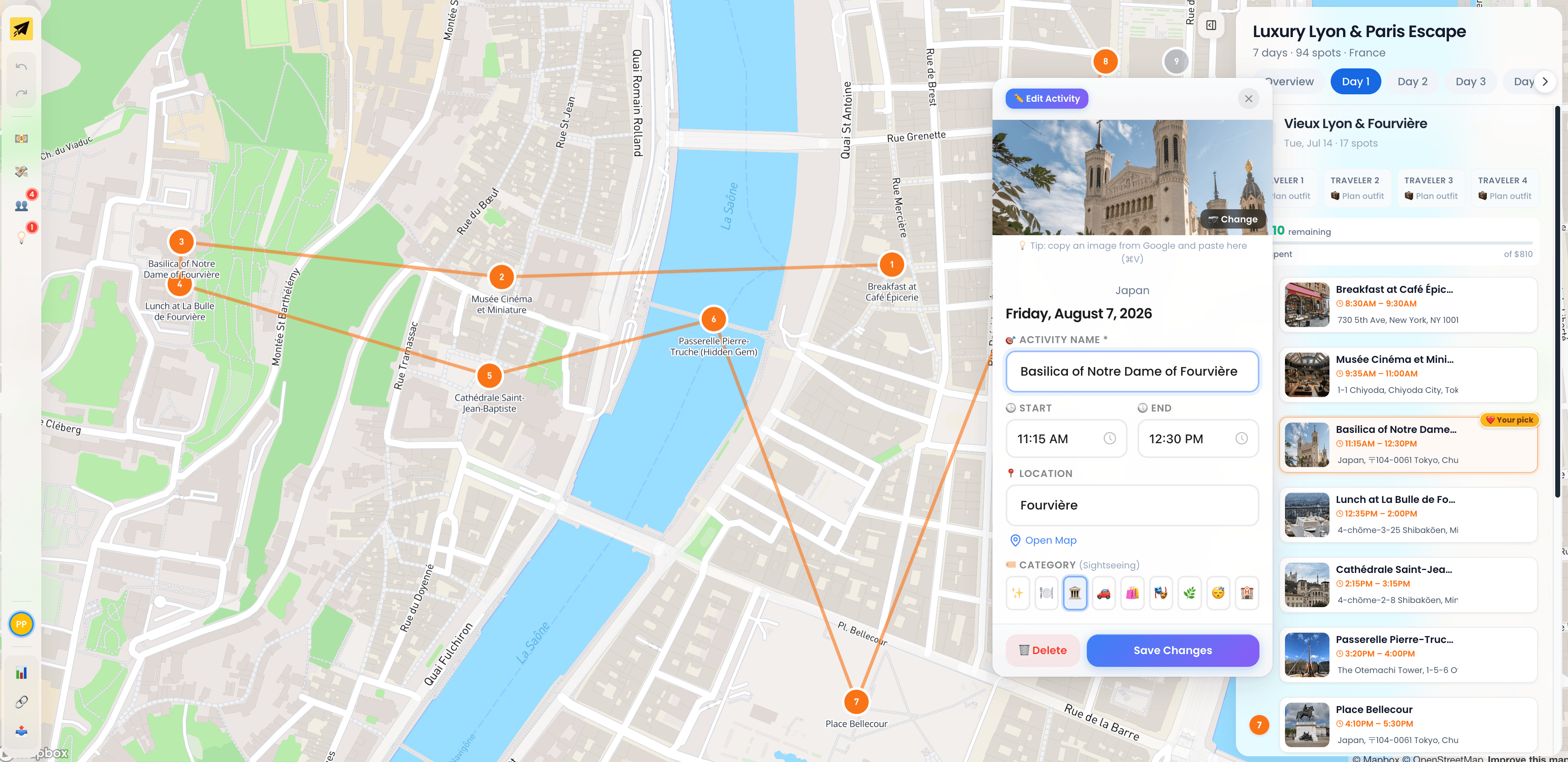
Task: Plan outfit for Traveler 4
Action: pos(1504,196)
